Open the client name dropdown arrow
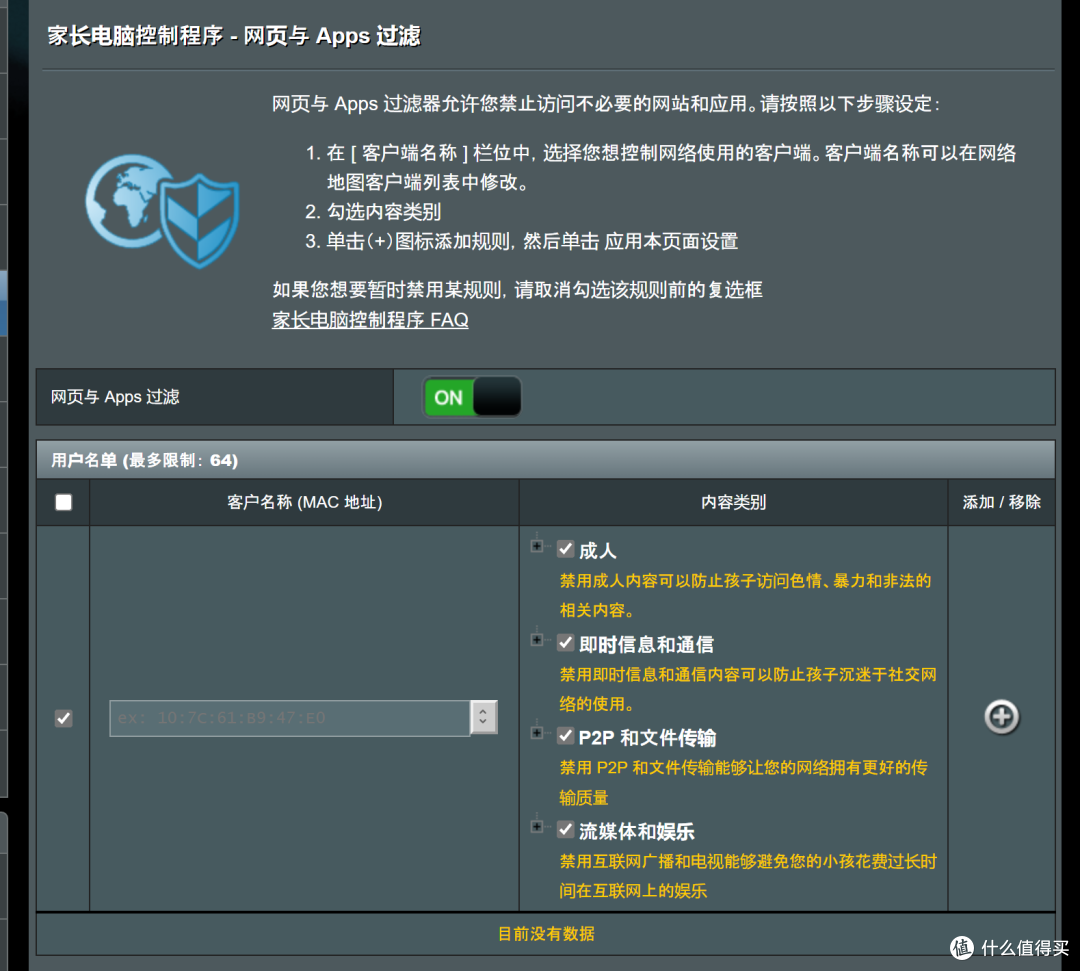 coord(484,718)
